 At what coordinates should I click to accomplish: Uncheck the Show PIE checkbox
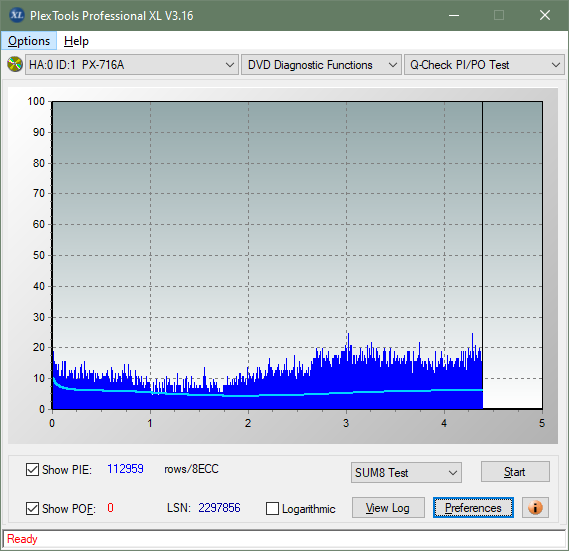32,469
